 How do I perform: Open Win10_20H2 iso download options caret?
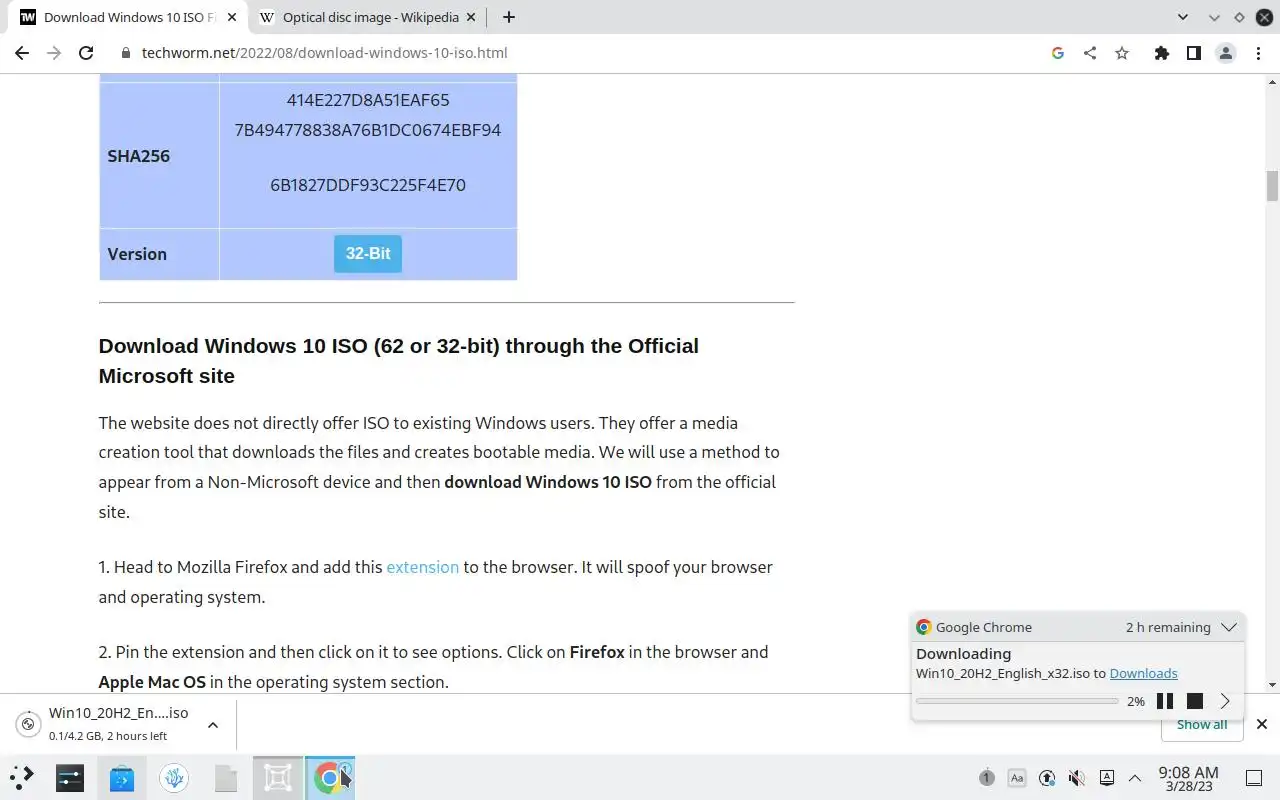coord(213,725)
